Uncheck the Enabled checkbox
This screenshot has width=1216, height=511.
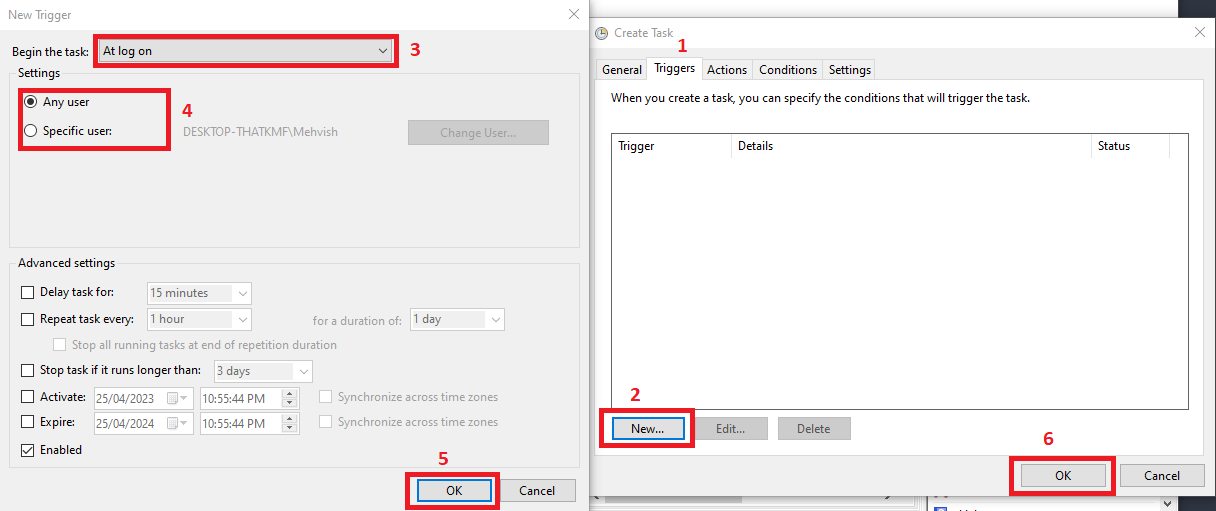(28, 450)
